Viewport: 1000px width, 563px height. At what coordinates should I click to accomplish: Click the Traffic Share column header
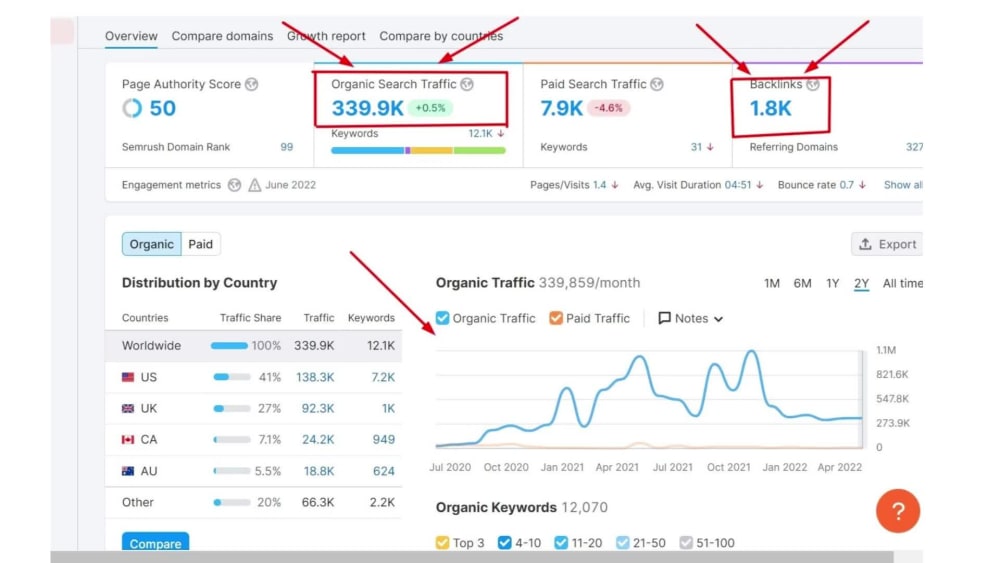click(250, 318)
